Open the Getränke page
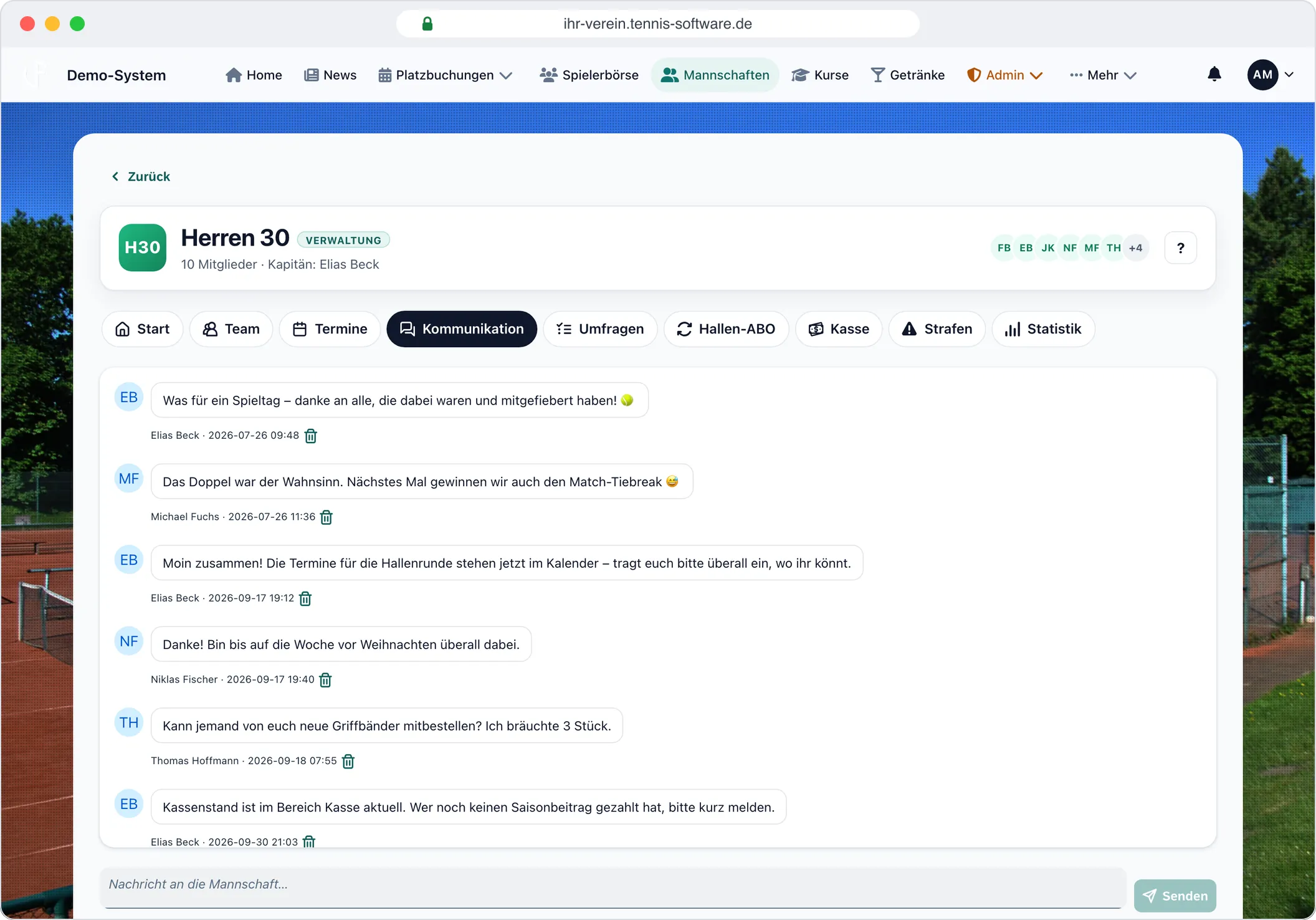This screenshot has width=1316, height=920. tap(907, 75)
